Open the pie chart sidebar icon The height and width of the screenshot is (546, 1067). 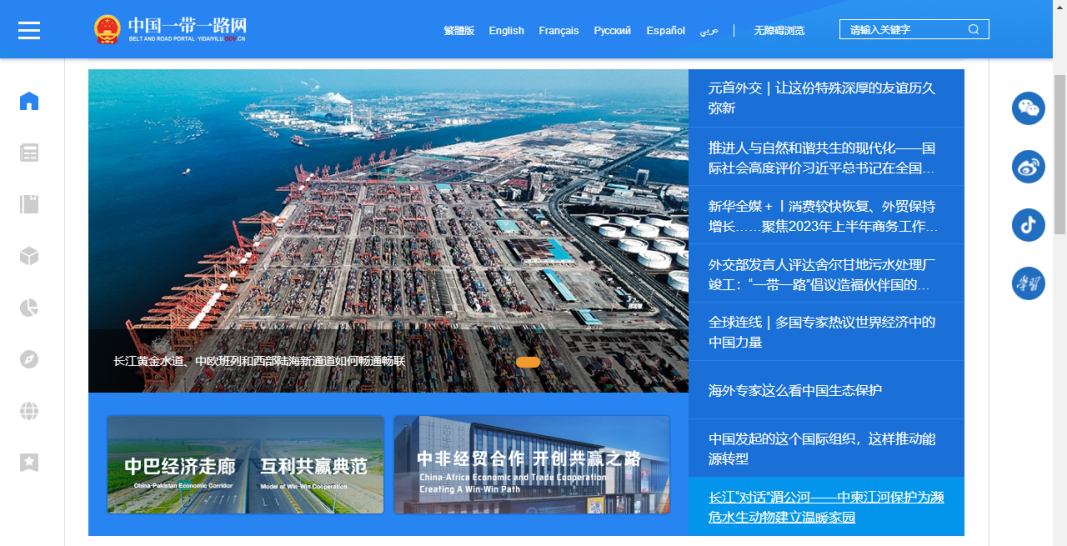coord(29,307)
